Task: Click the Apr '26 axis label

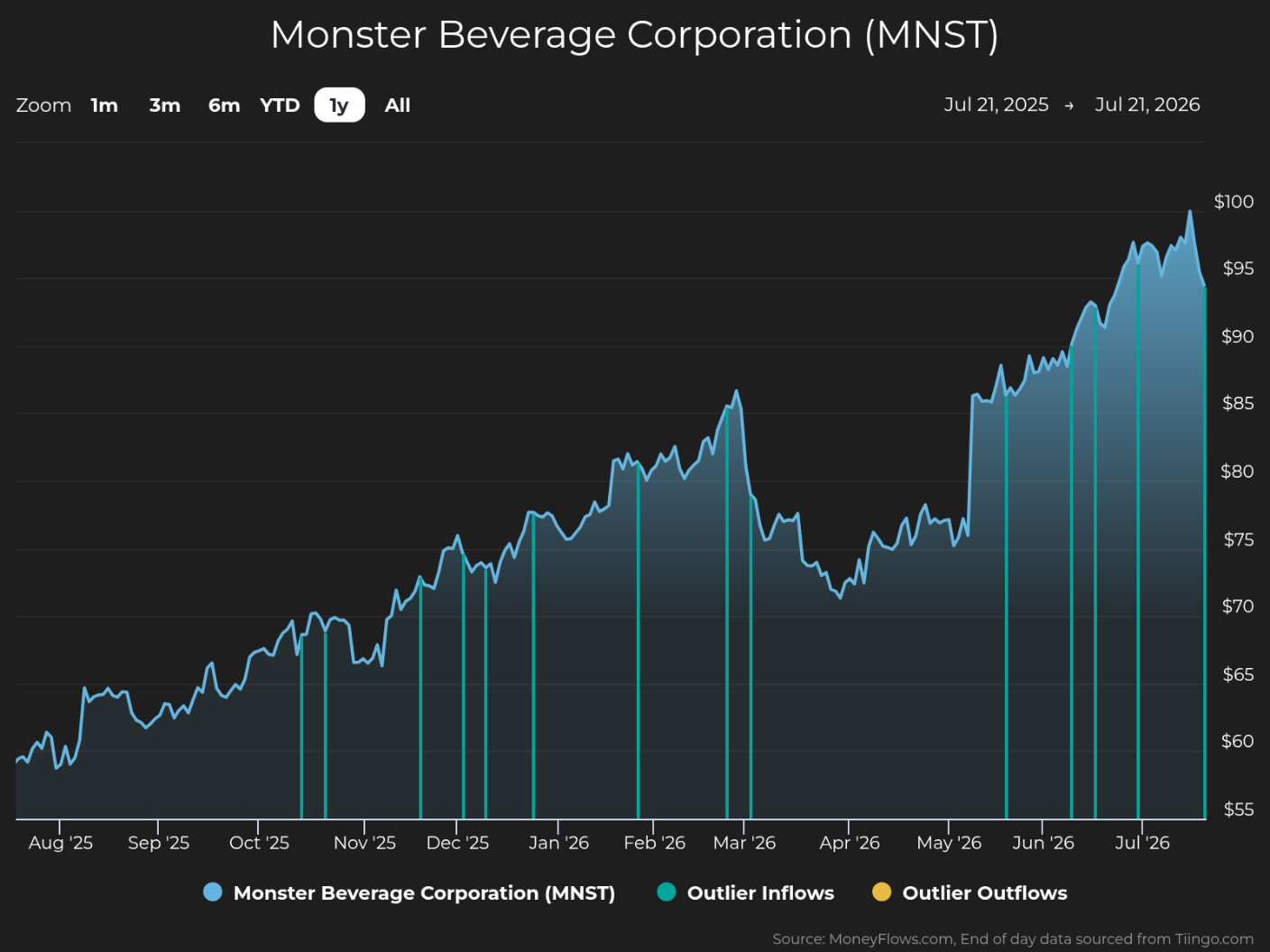Action: (849, 843)
